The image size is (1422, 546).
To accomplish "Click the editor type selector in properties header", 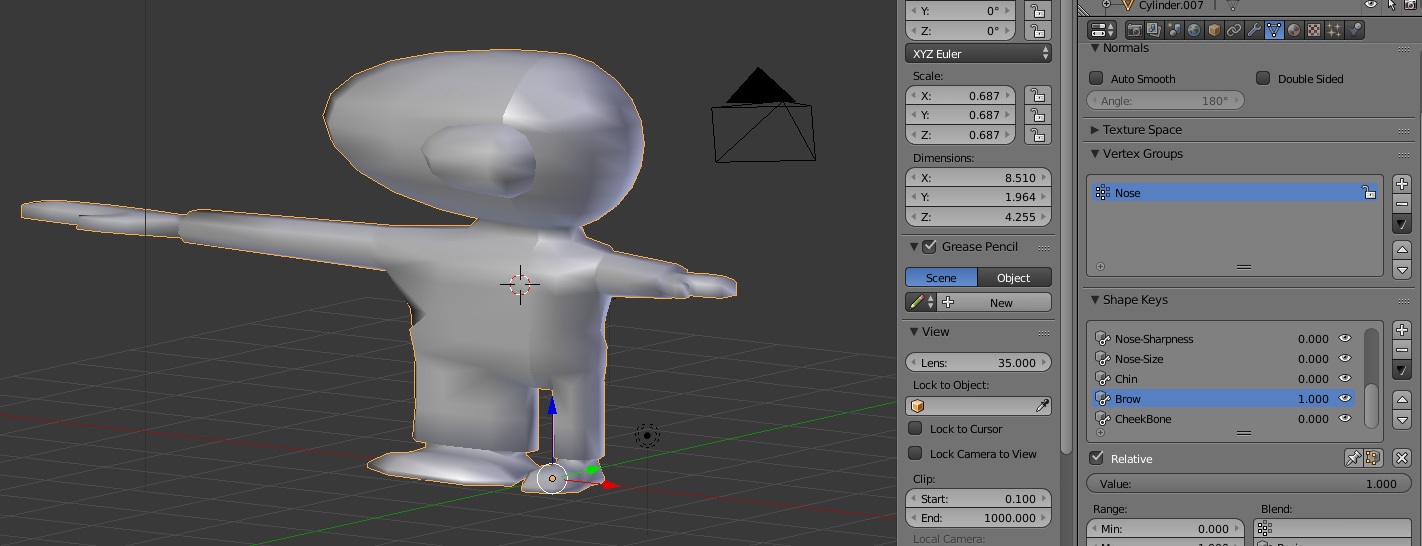I will [1103, 30].
